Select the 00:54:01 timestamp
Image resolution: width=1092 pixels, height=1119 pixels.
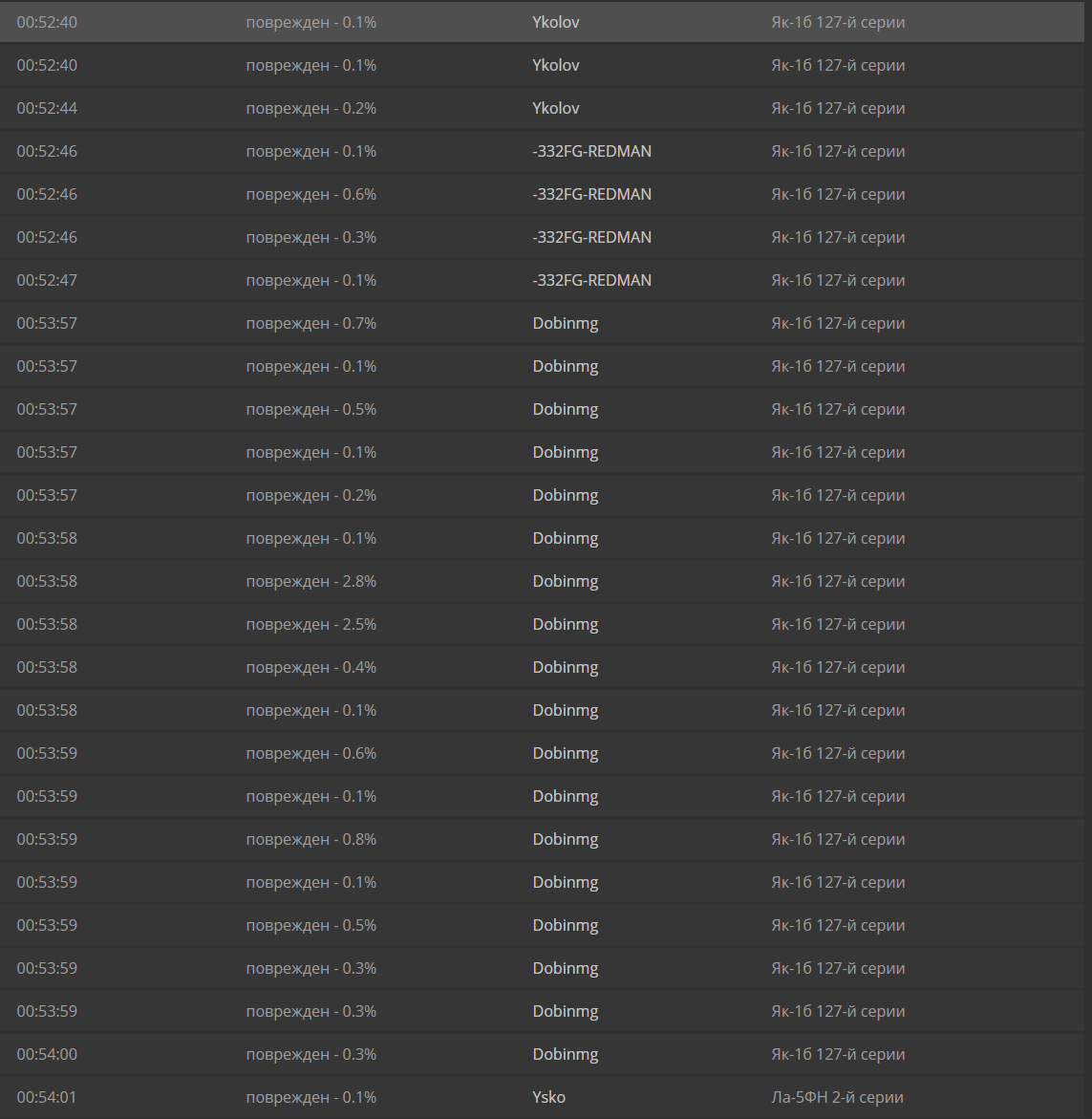[x=47, y=1097]
